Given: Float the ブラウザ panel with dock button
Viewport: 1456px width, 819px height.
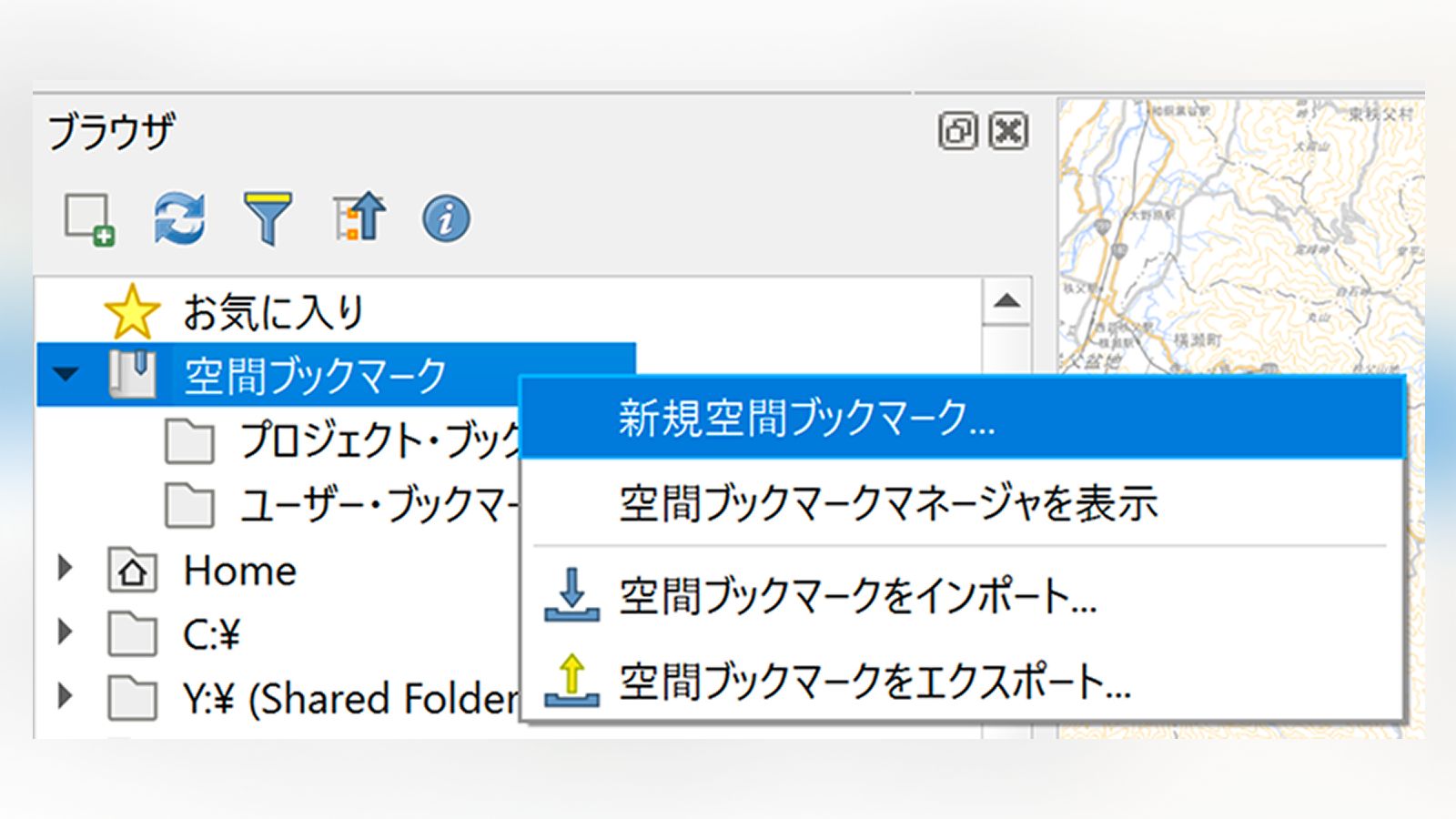Looking at the screenshot, I should pyautogui.click(x=957, y=131).
